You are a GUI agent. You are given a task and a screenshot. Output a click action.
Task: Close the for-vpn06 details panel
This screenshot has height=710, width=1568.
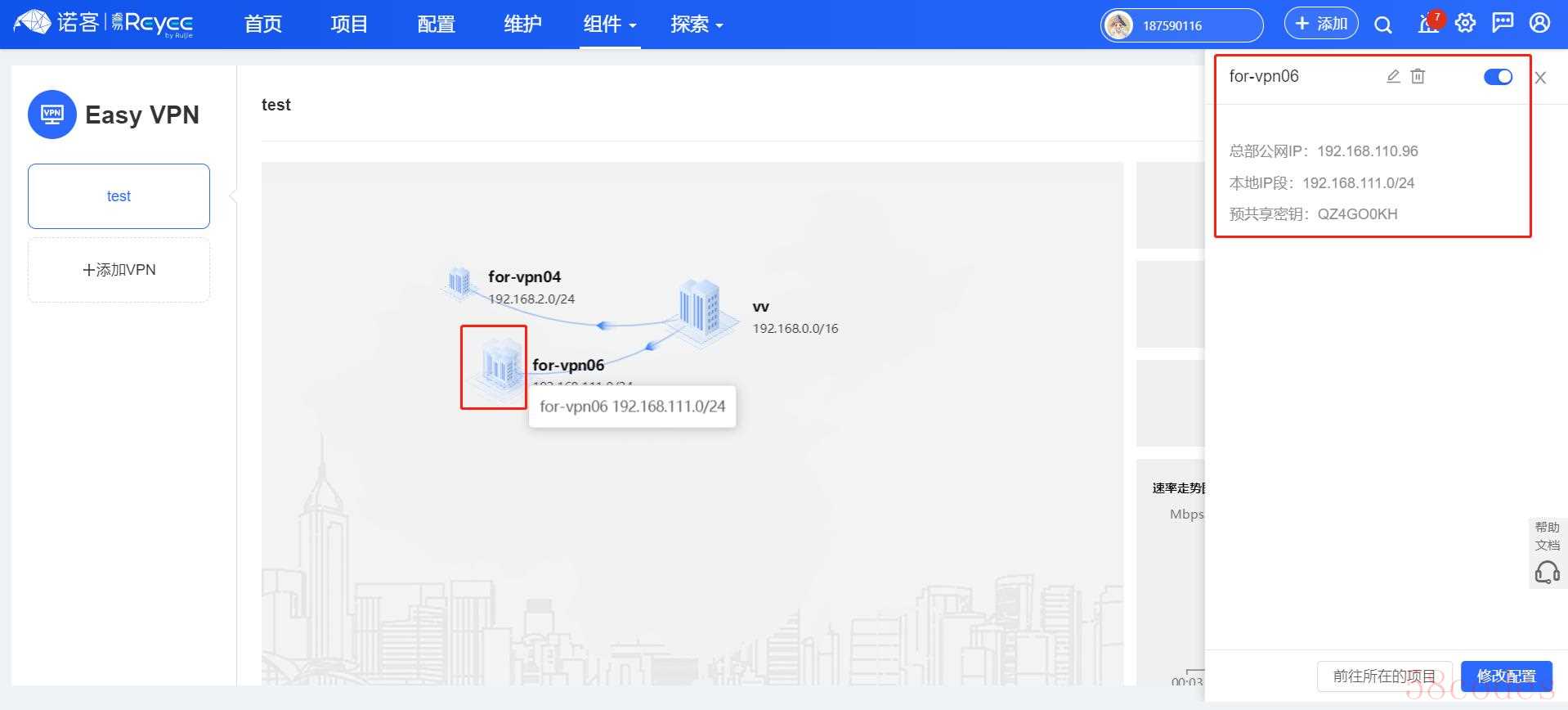pyautogui.click(x=1540, y=78)
